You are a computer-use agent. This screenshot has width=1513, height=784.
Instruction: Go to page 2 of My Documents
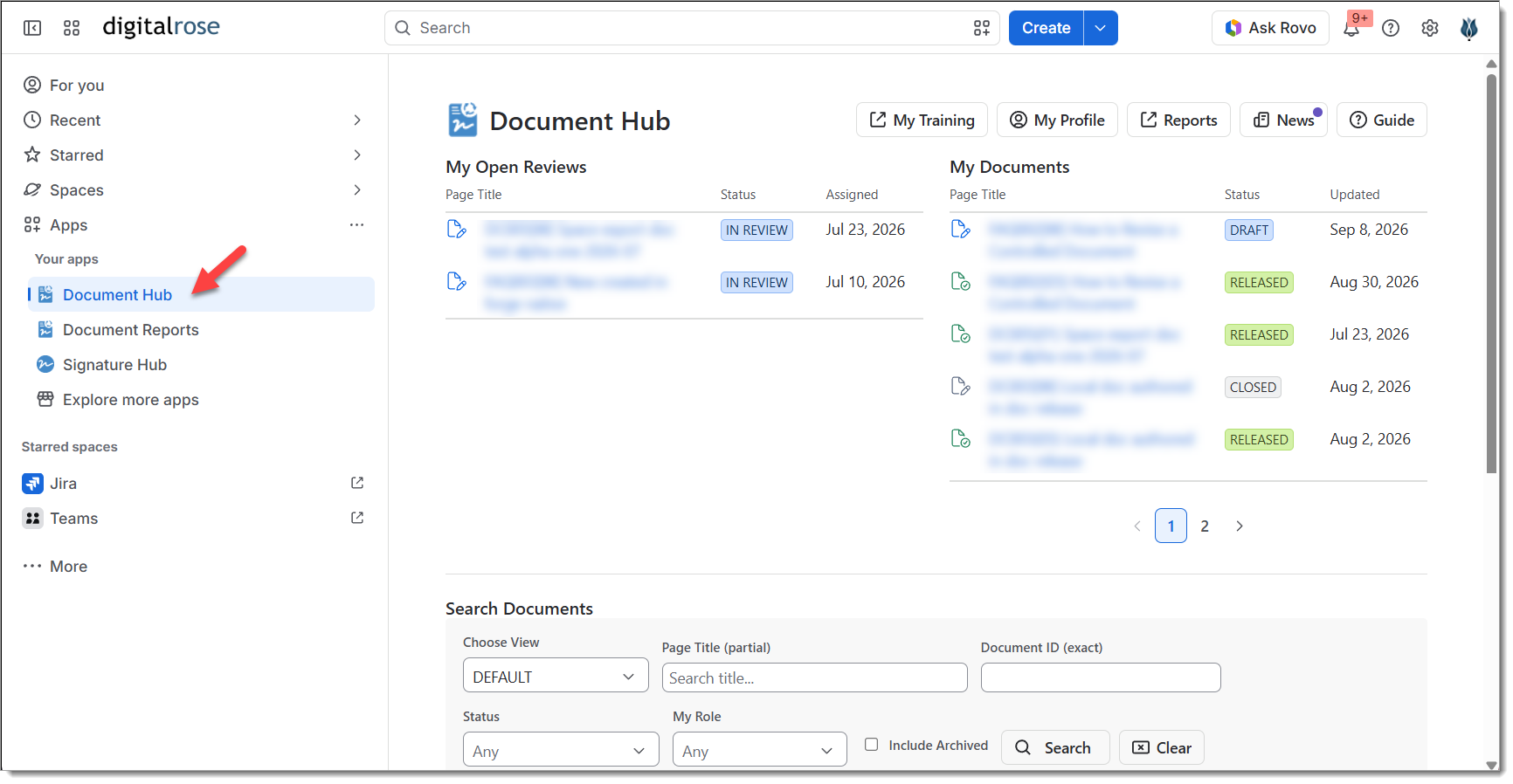click(1205, 526)
